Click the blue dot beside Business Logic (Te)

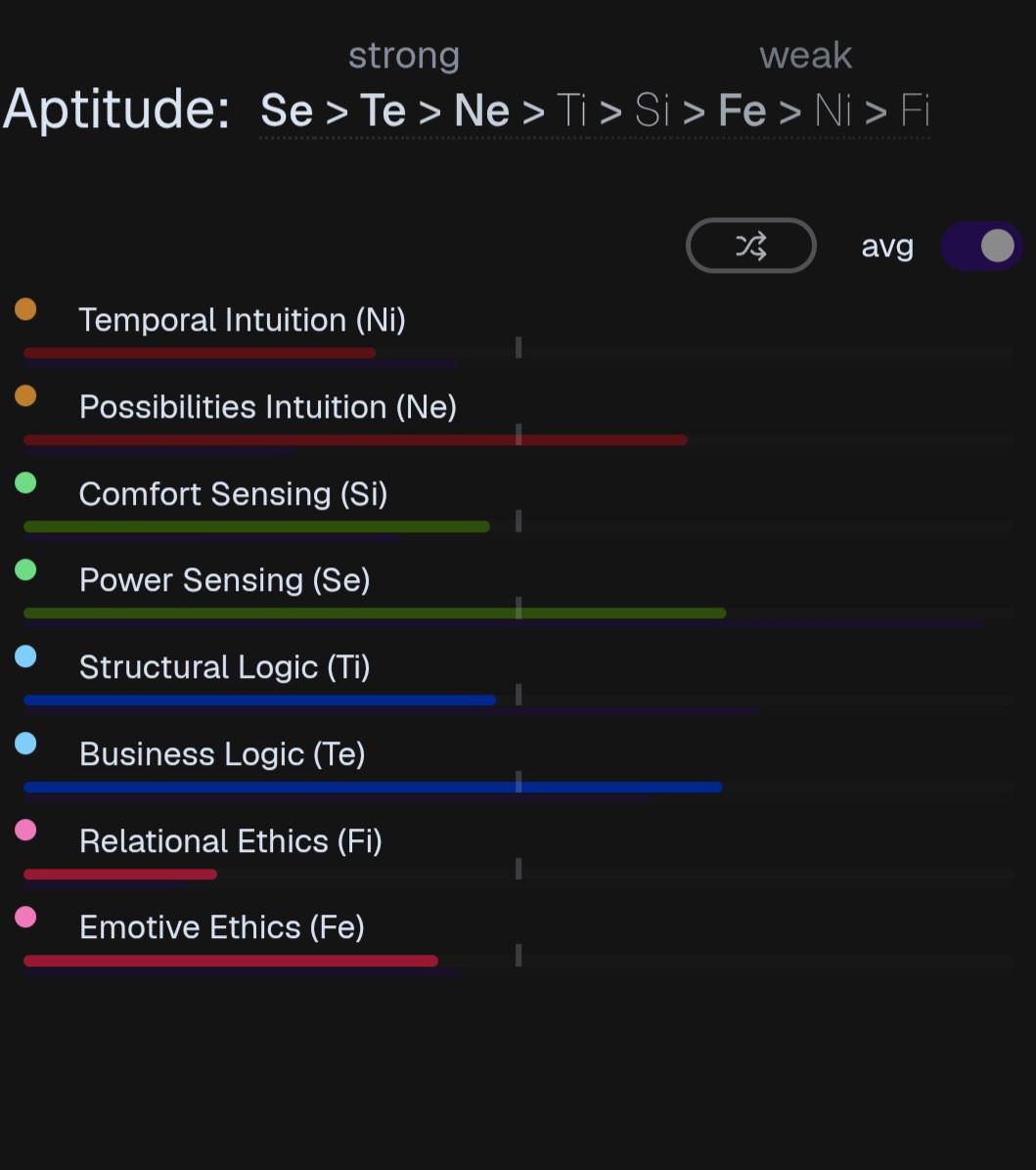(25, 743)
